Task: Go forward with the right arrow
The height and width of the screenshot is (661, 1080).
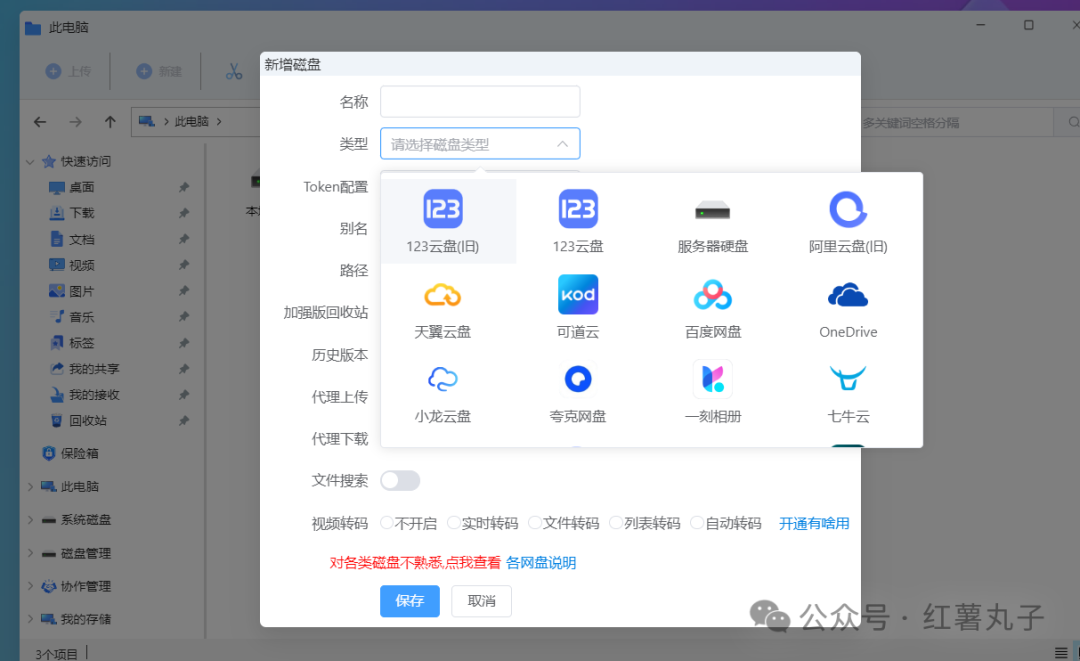Action: tap(75, 122)
